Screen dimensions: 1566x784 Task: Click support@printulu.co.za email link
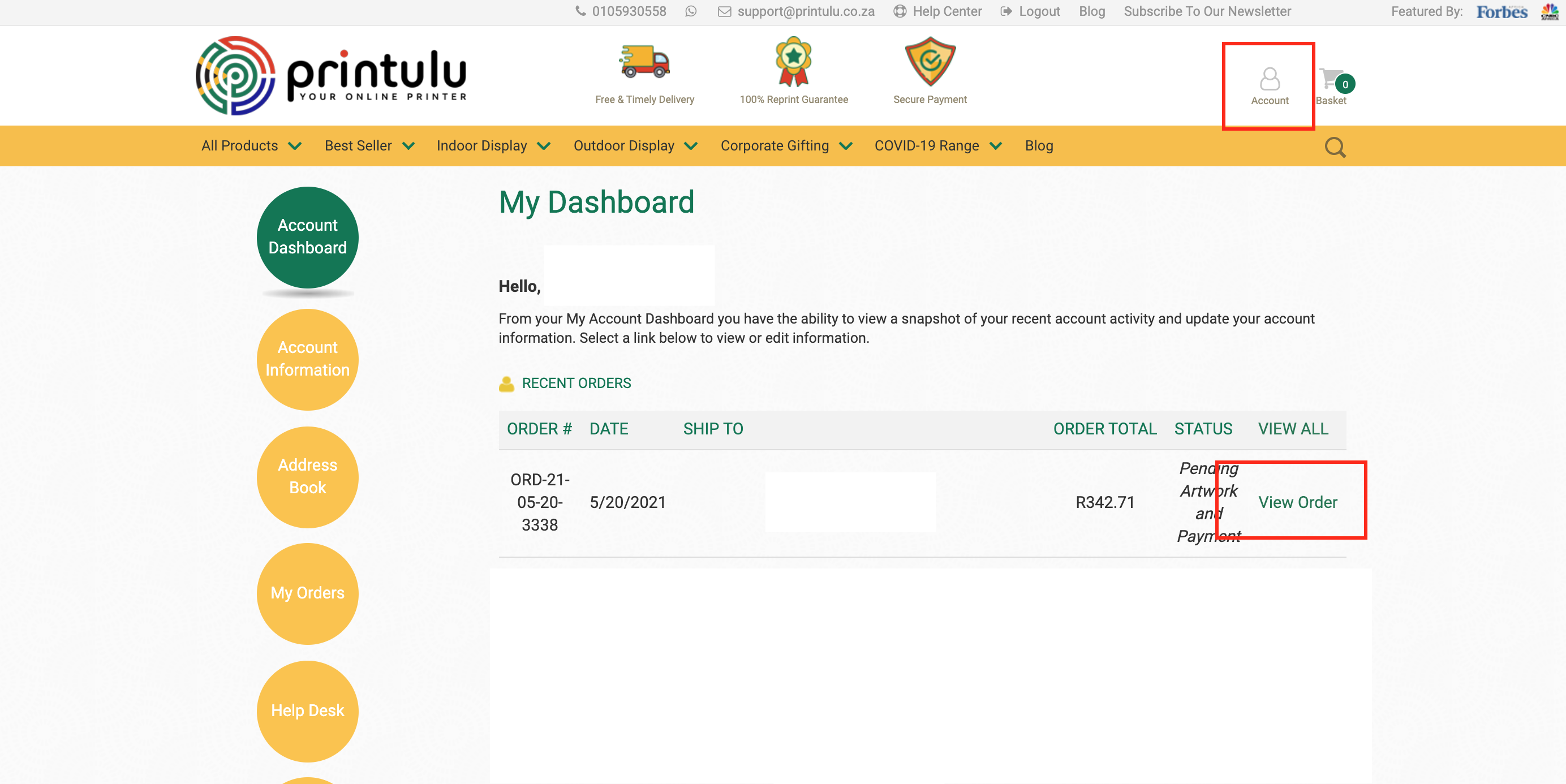coord(806,11)
